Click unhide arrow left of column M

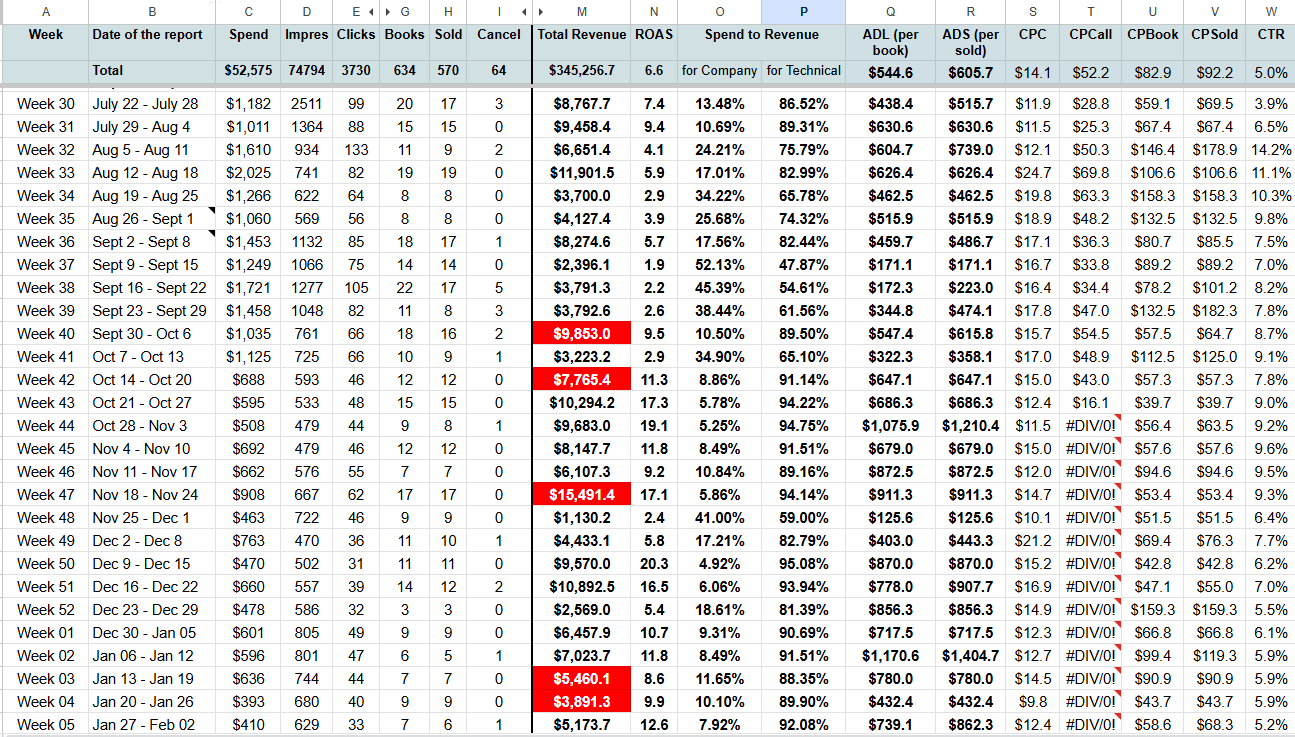540,12
